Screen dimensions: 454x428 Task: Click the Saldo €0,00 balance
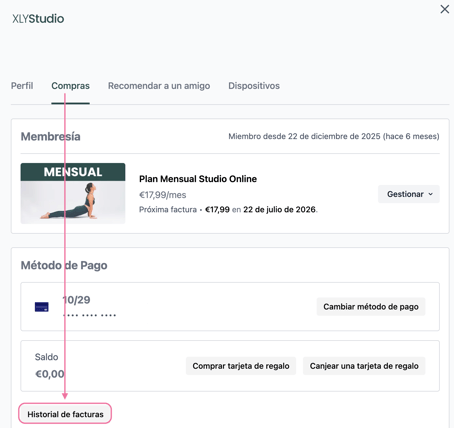pos(49,366)
